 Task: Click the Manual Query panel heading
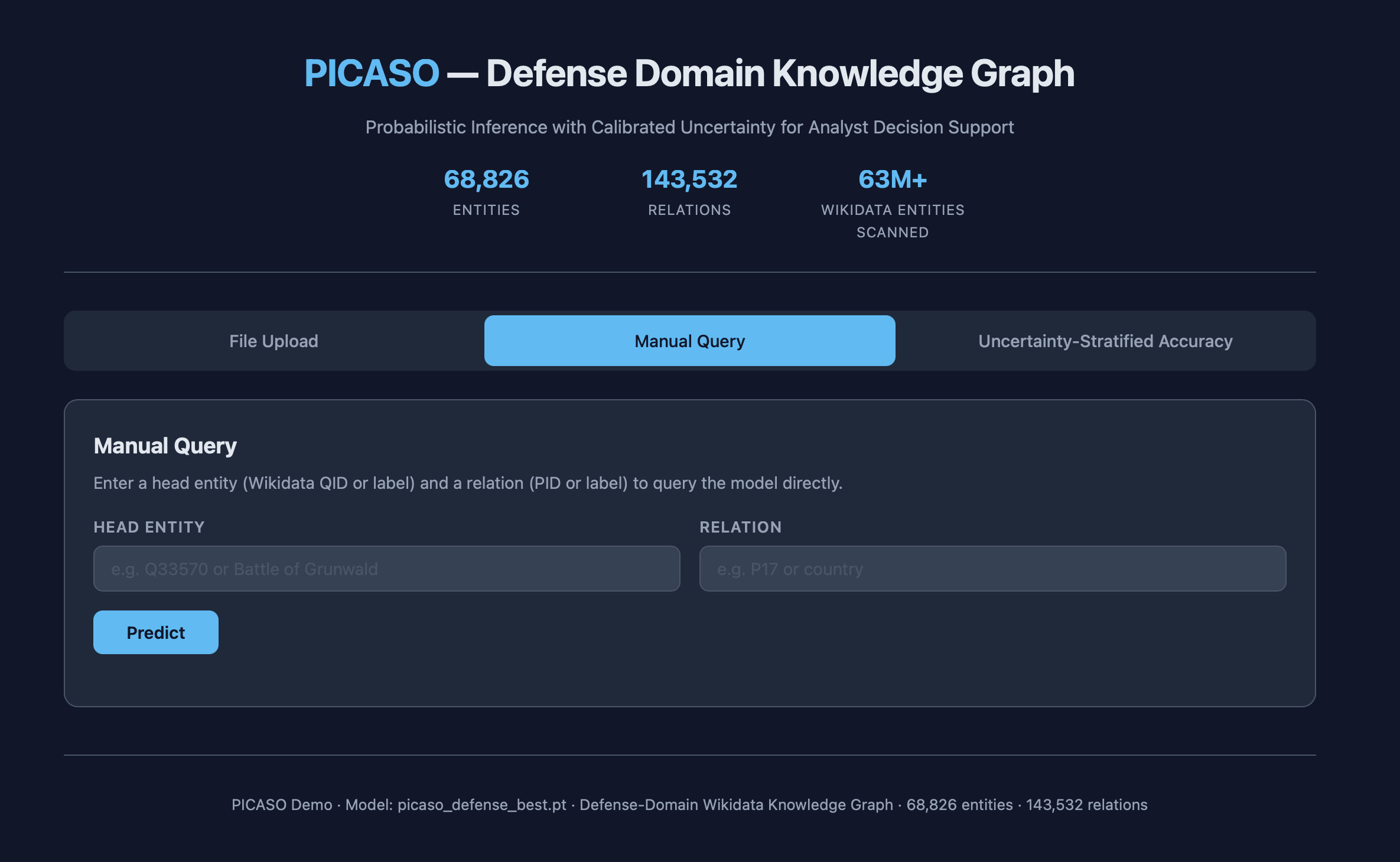click(x=165, y=446)
